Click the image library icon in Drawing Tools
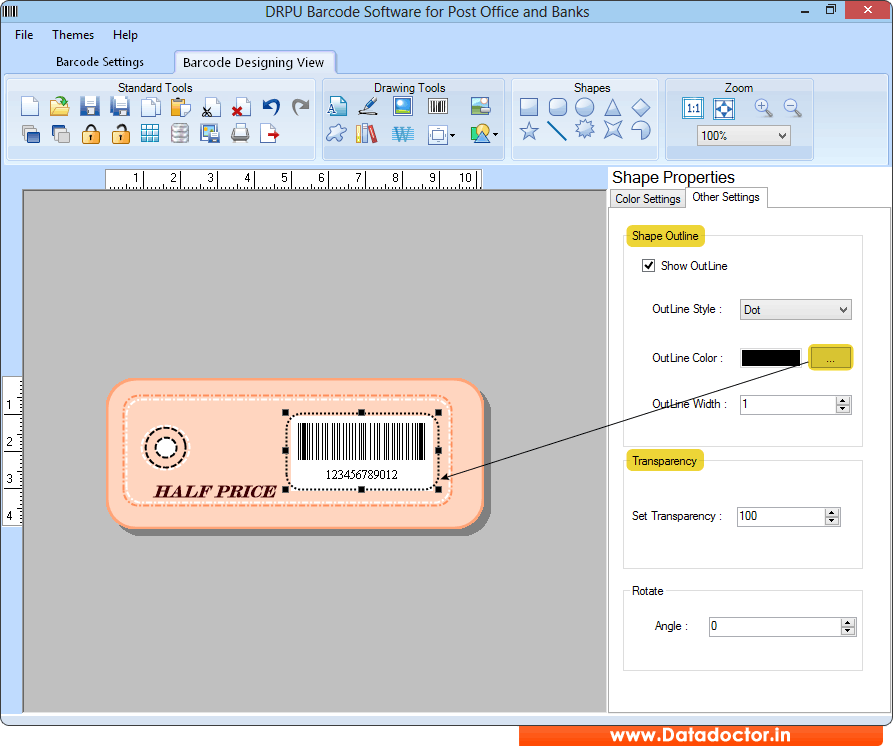Viewport: 893px width, 746px height. click(481, 106)
